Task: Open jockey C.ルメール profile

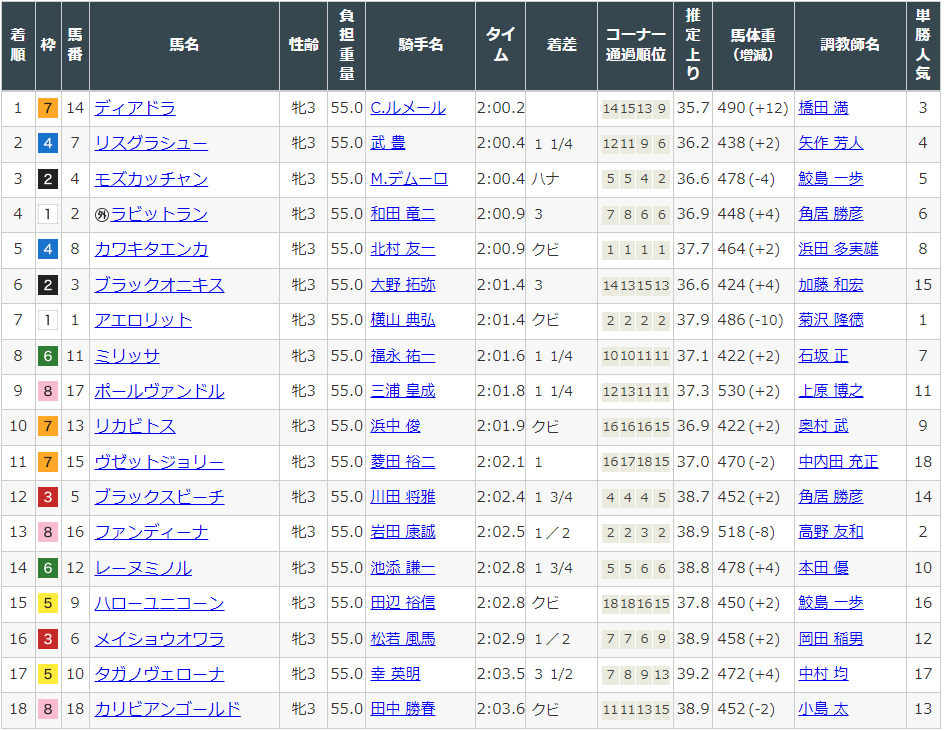Action: pyautogui.click(x=408, y=108)
